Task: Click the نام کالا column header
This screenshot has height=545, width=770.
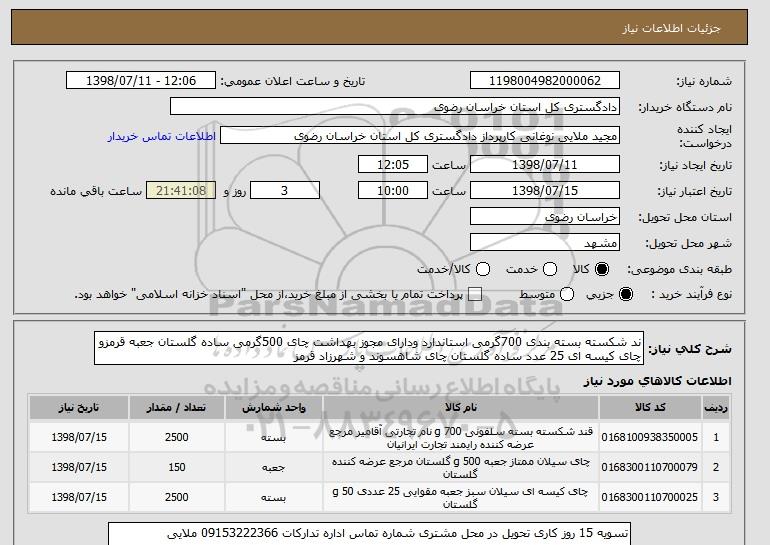Action: (x=461, y=408)
